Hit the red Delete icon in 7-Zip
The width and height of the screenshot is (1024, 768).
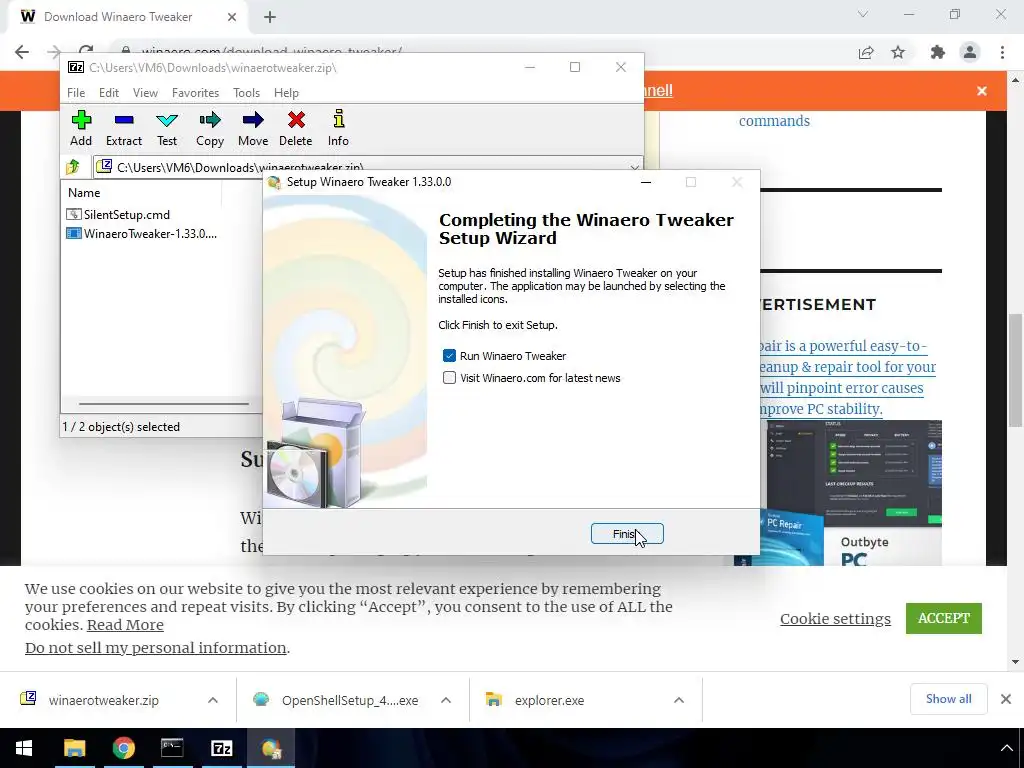[296, 129]
